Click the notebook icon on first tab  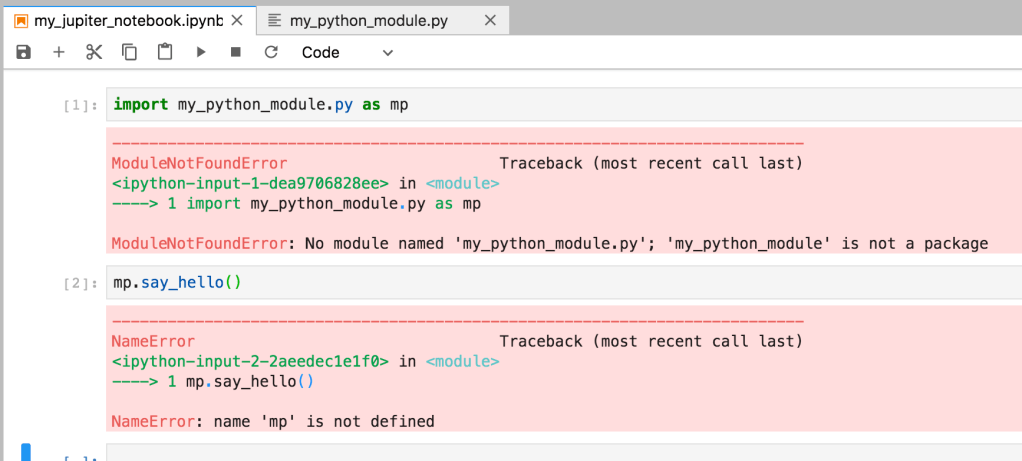pyautogui.click(x=21, y=21)
